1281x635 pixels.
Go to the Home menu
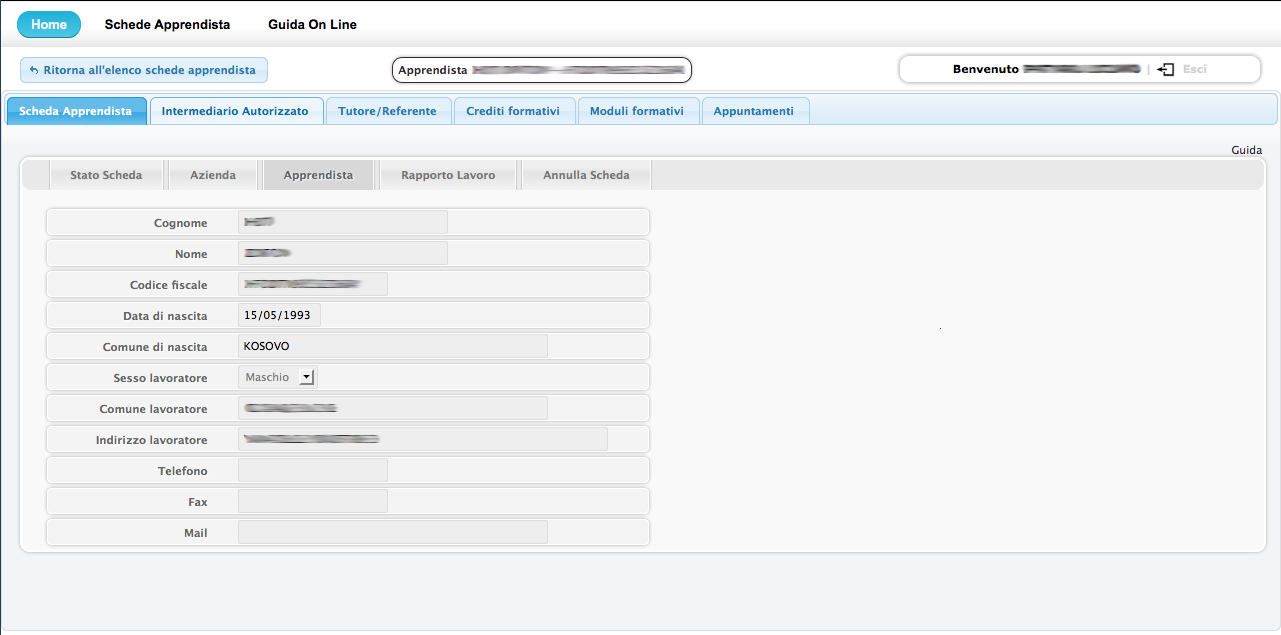[x=49, y=25]
